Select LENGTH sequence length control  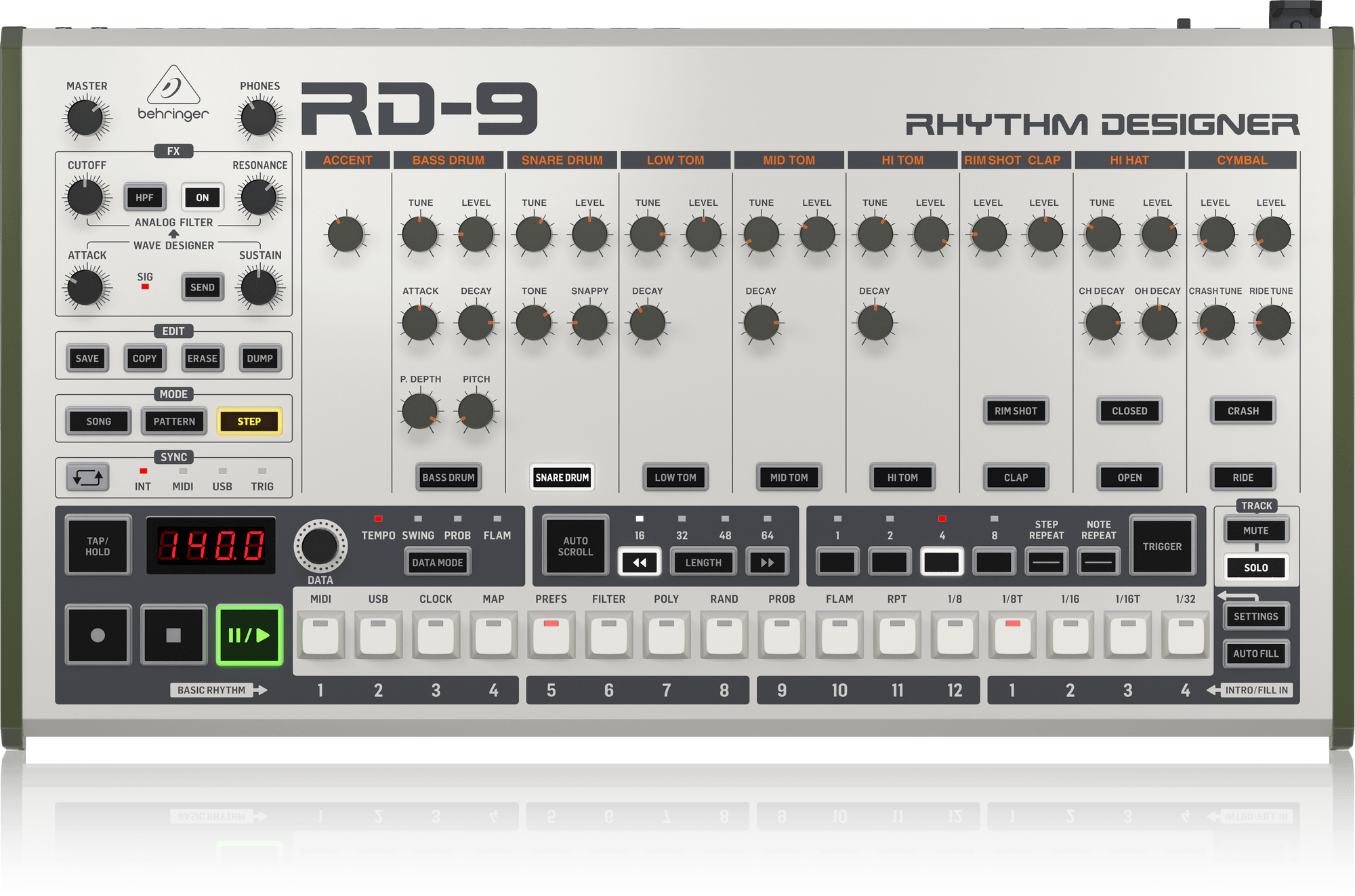coord(694,563)
